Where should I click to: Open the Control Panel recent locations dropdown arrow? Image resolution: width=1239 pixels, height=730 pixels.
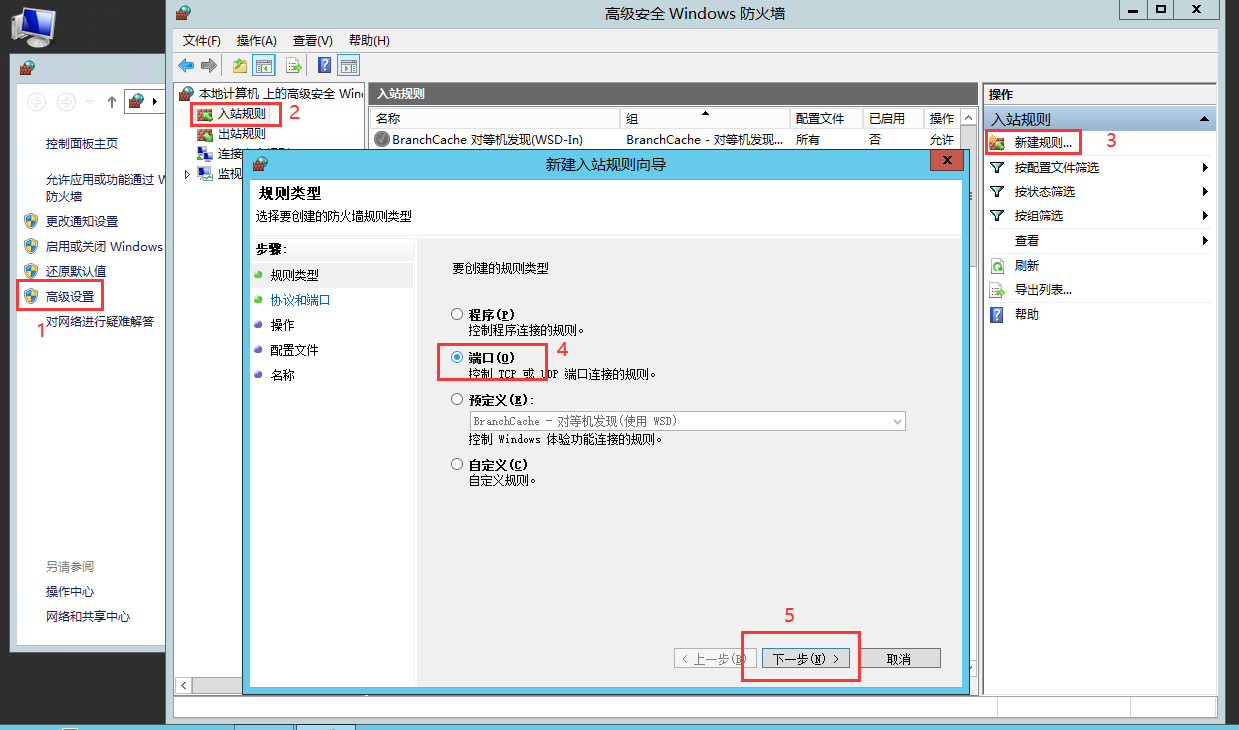[x=89, y=101]
